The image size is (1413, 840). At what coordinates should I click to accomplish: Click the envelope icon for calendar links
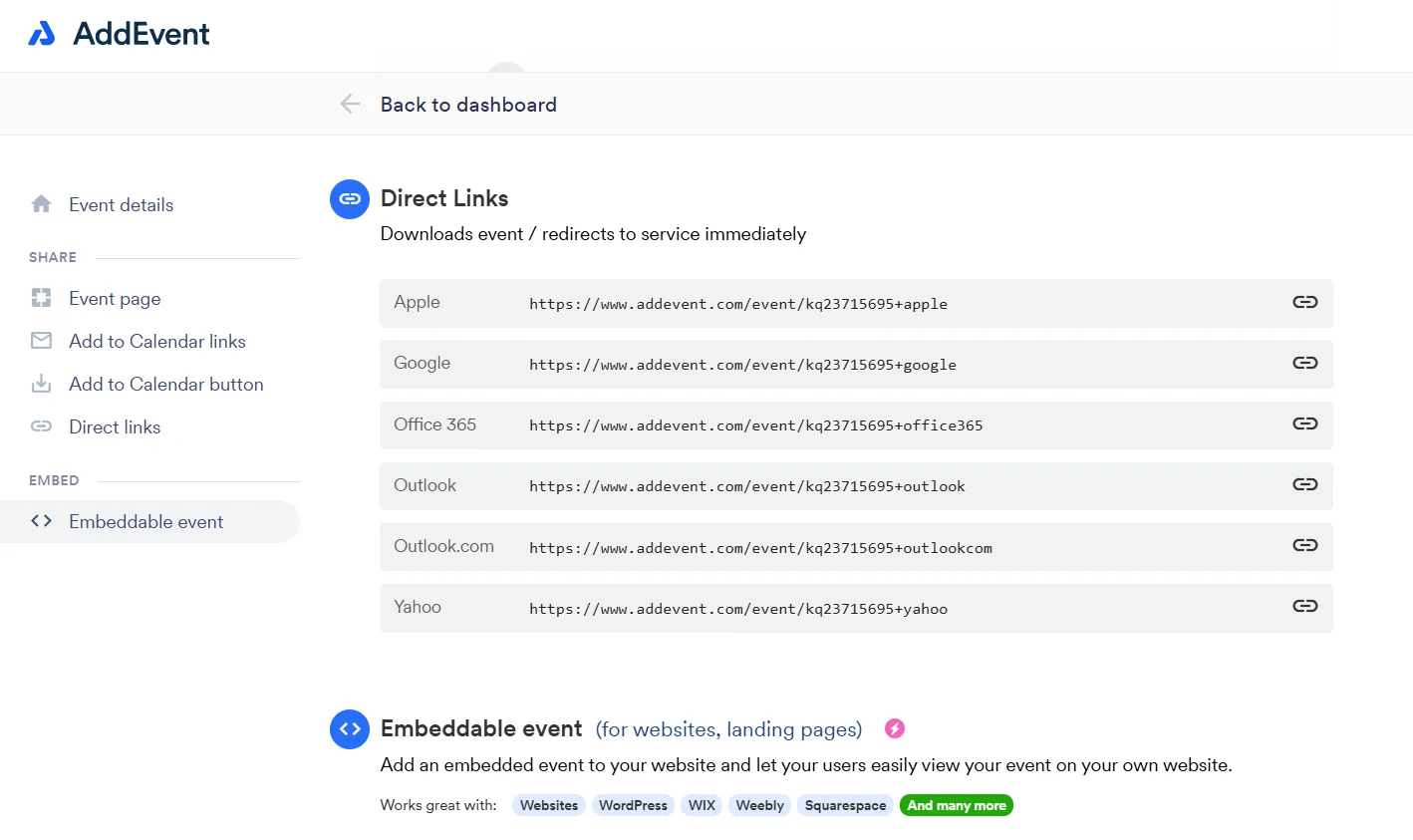[x=41, y=341]
